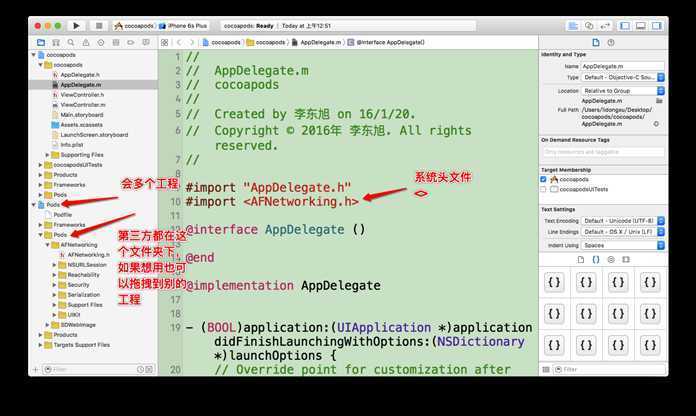Show Object library

click(611, 260)
